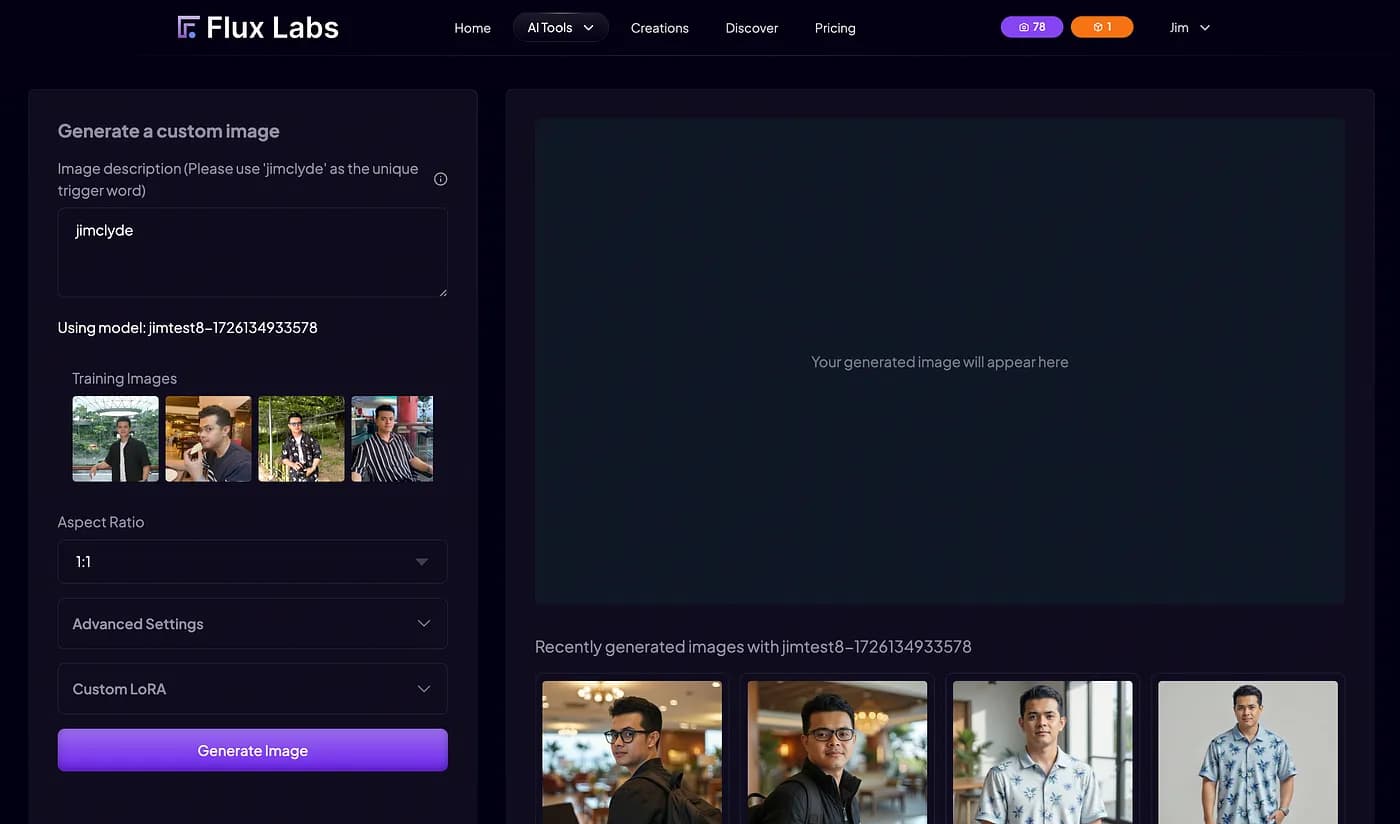
Task: Open the last recently generated floral shirt image
Action: pos(1247,752)
